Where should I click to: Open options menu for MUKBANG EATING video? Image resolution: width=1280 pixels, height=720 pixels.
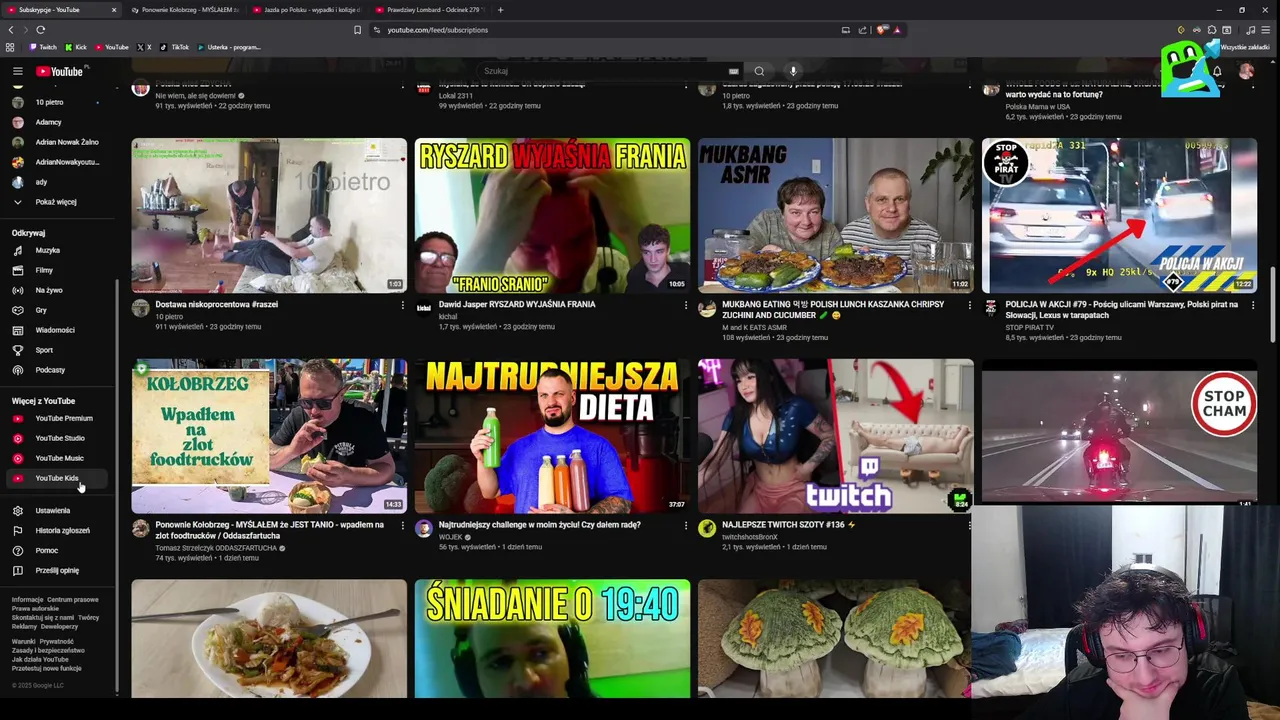[x=969, y=305]
